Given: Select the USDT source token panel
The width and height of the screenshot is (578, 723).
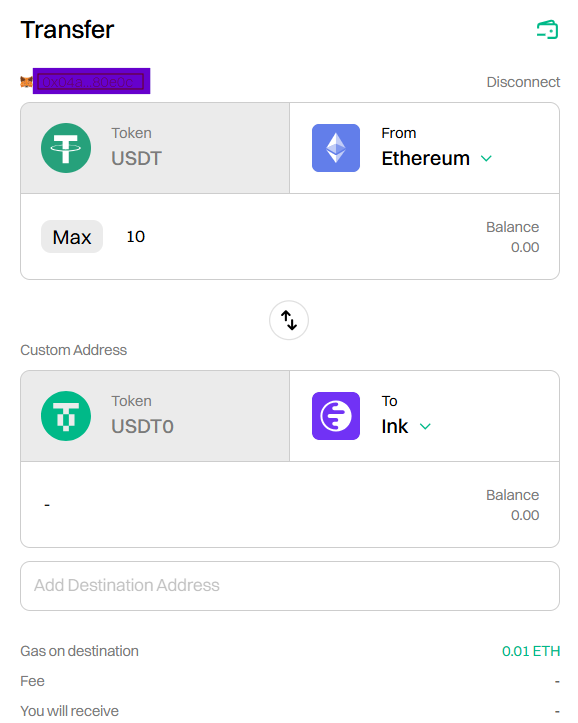Looking at the screenshot, I should (x=155, y=148).
